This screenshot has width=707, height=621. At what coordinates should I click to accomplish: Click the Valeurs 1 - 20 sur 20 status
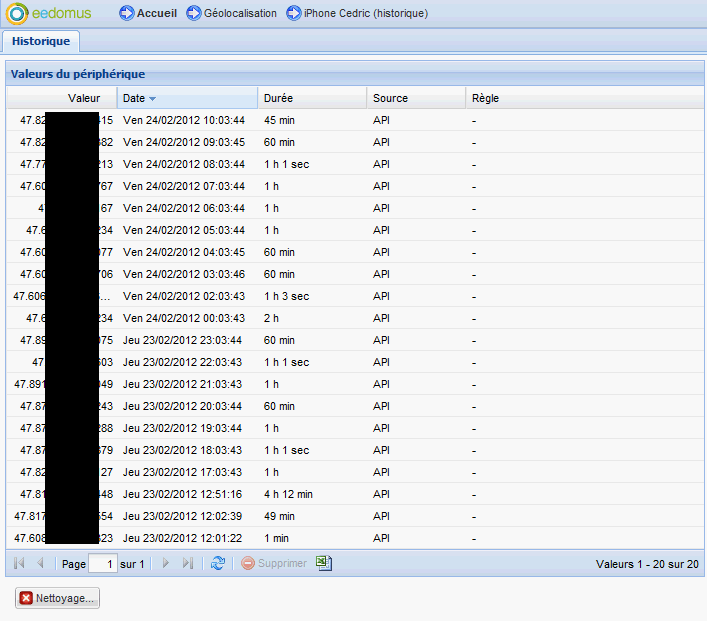[x=647, y=564]
